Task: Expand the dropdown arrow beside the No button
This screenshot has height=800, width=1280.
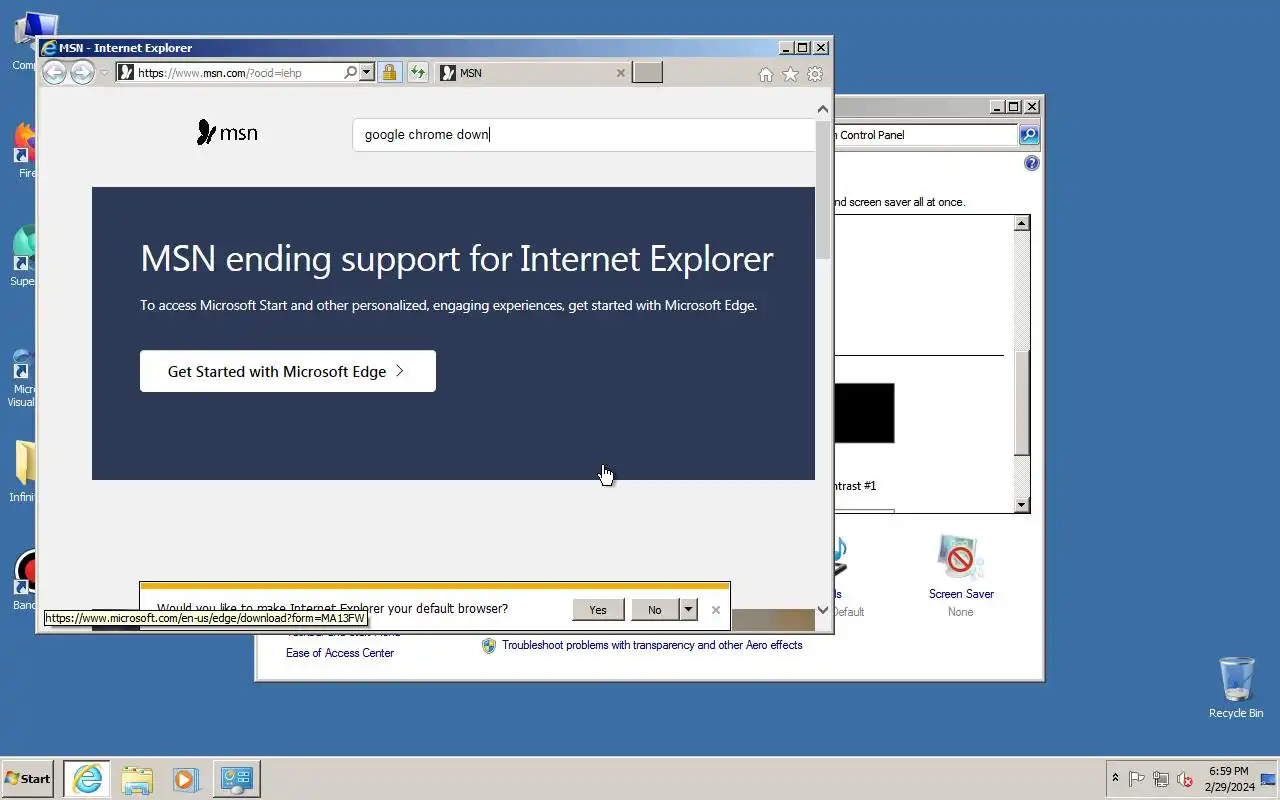Action: pos(688,609)
